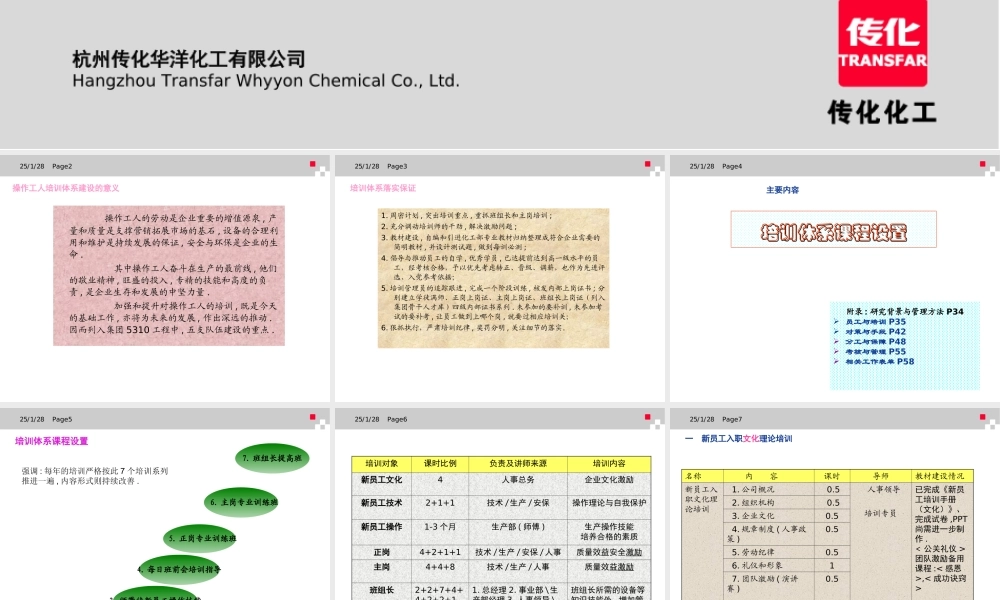Open the Page2 slide thumbnail

pos(165,278)
